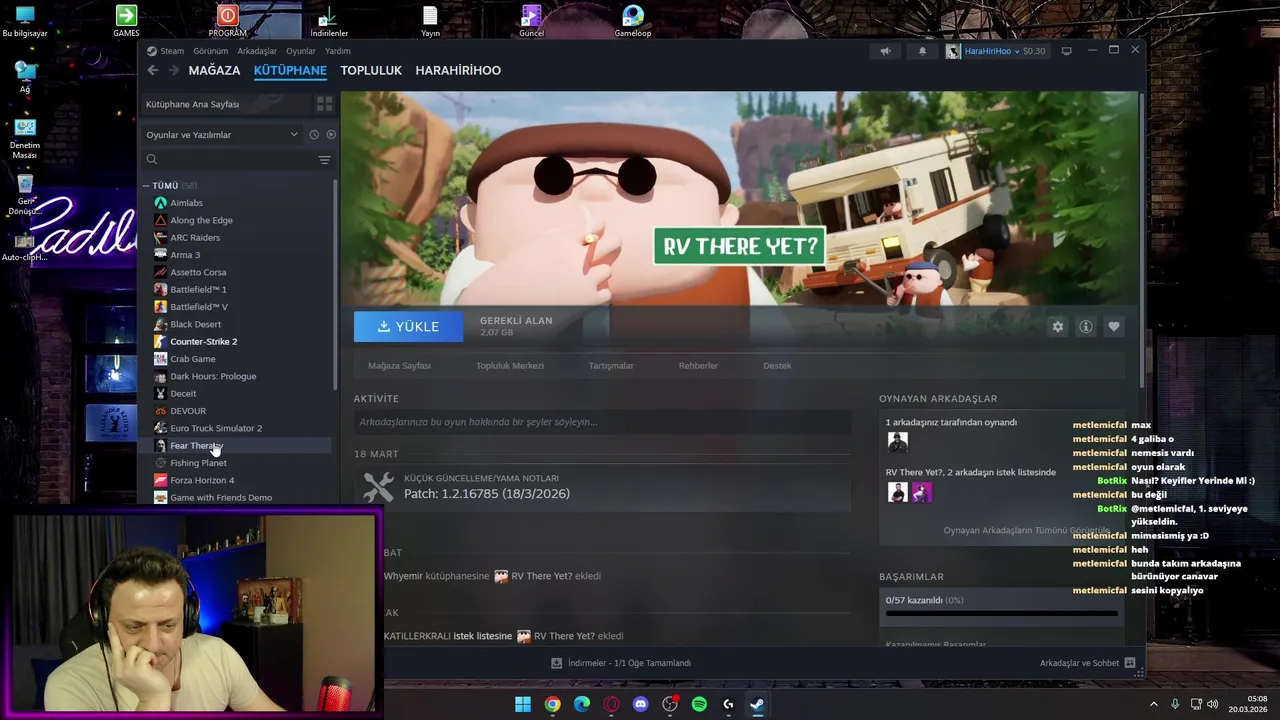Sort games by recent activity clock icon
Image resolution: width=1280 pixels, height=720 pixels.
click(x=314, y=134)
